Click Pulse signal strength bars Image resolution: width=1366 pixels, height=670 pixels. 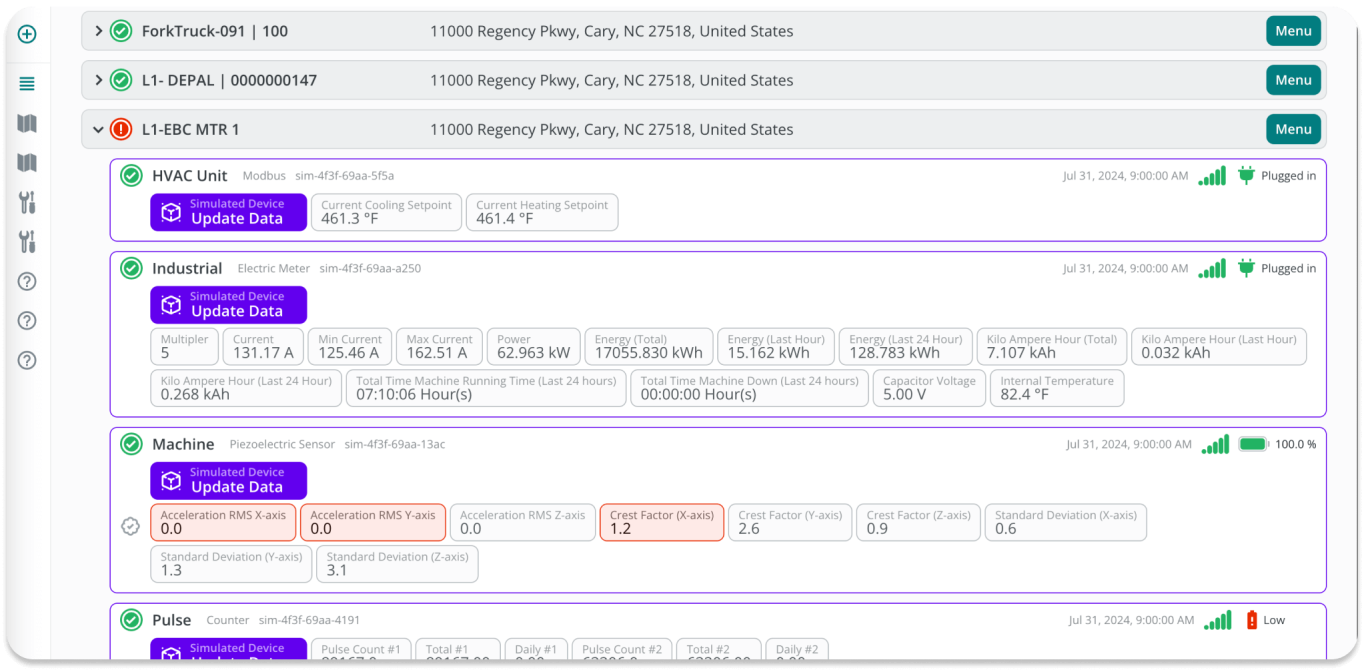[x=1218, y=620]
